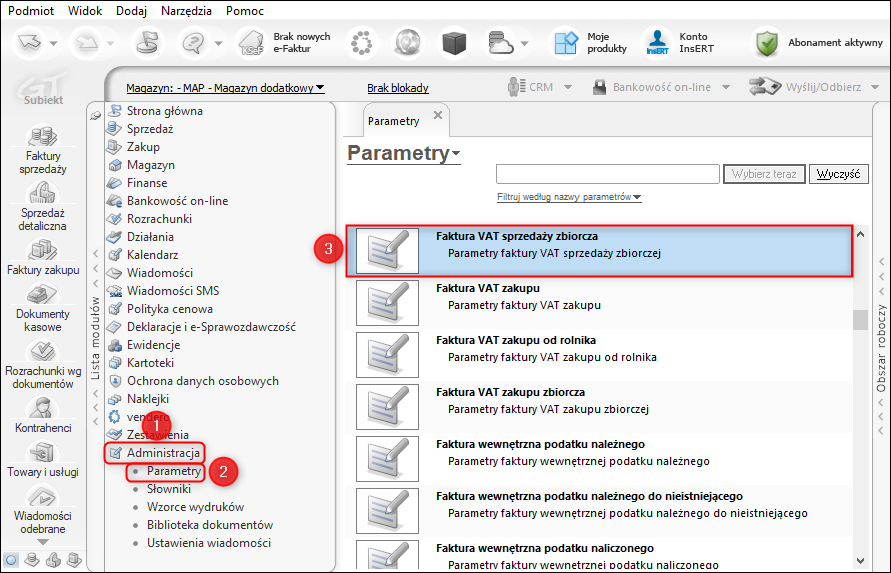Click the KSeF e-Faktur icon
Image resolution: width=891 pixels, height=573 pixels.
(252, 43)
